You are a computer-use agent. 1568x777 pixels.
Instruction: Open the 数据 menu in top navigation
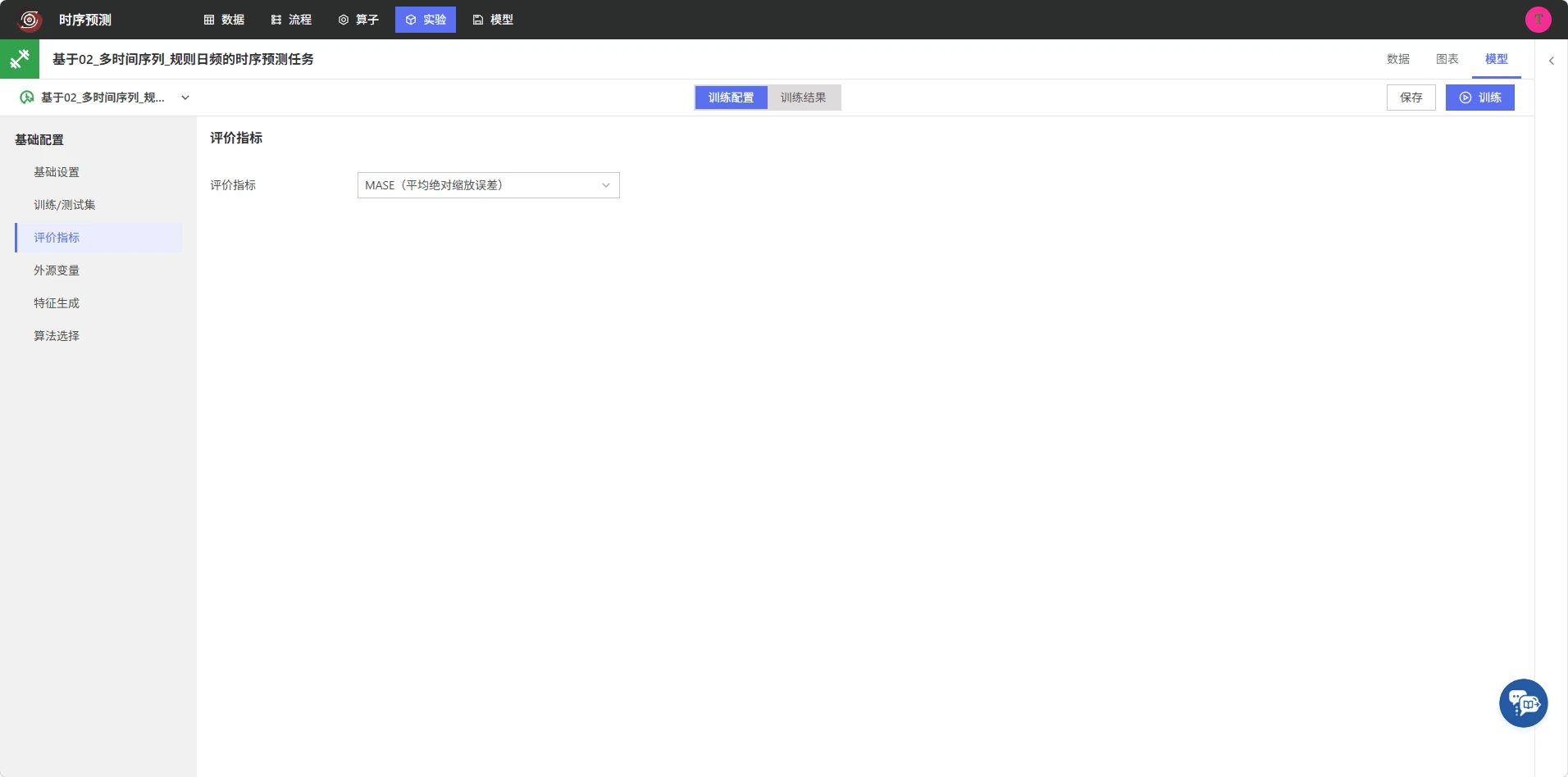click(224, 20)
